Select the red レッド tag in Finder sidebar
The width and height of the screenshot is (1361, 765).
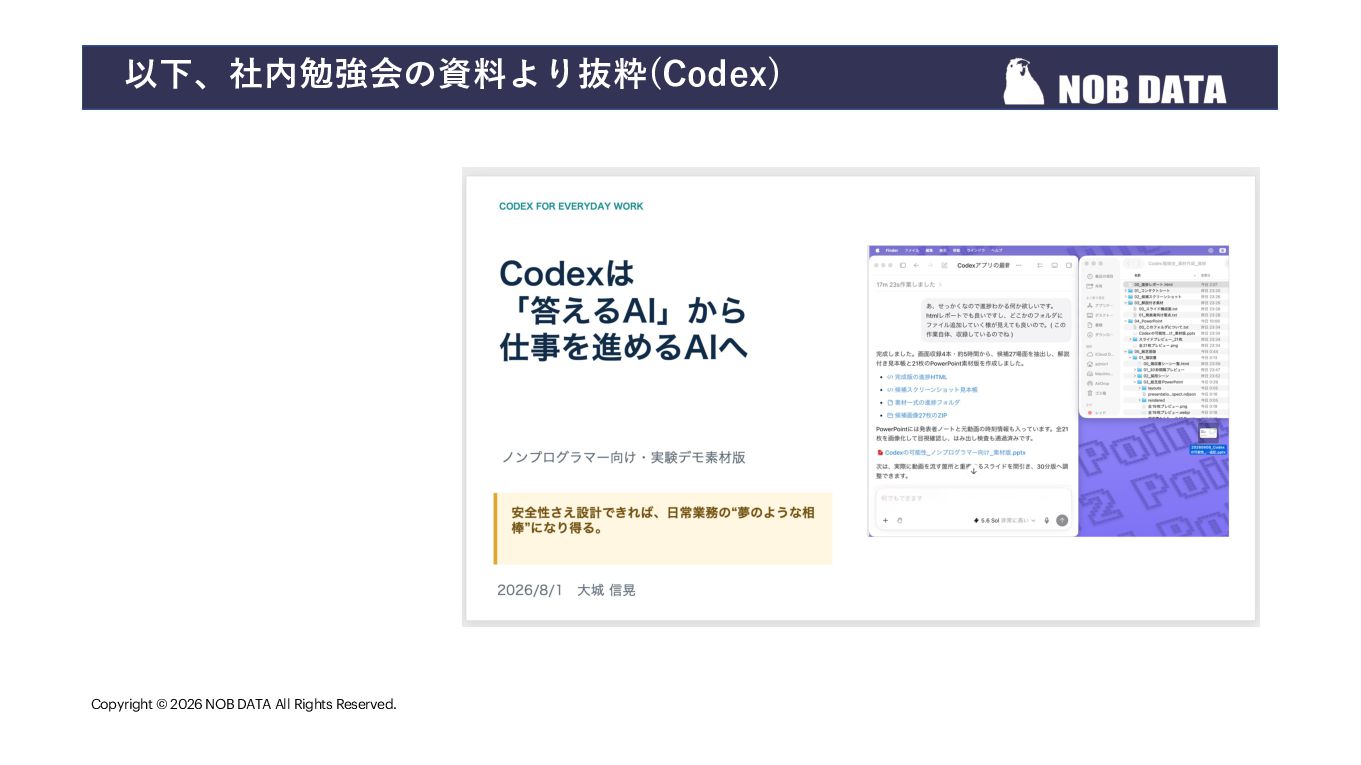click(1097, 412)
